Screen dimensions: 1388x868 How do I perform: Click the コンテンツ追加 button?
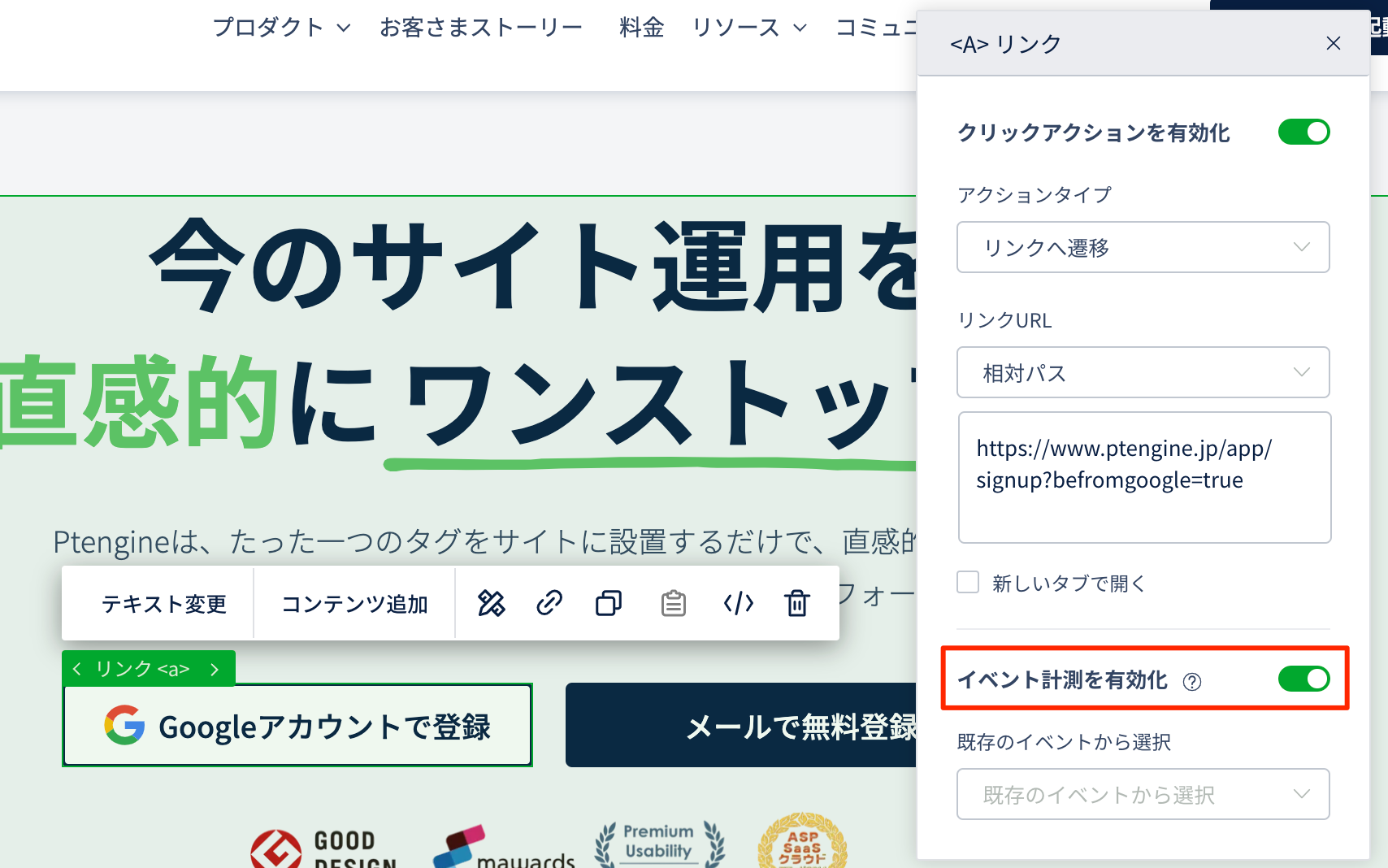[354, 604]
